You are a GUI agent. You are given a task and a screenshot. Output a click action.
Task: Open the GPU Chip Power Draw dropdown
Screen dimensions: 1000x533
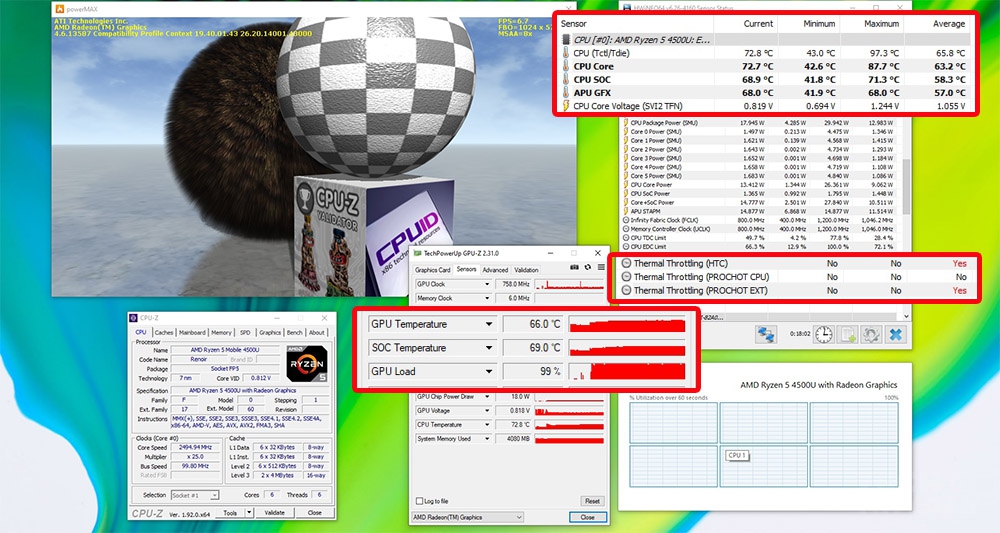(487, 397)
